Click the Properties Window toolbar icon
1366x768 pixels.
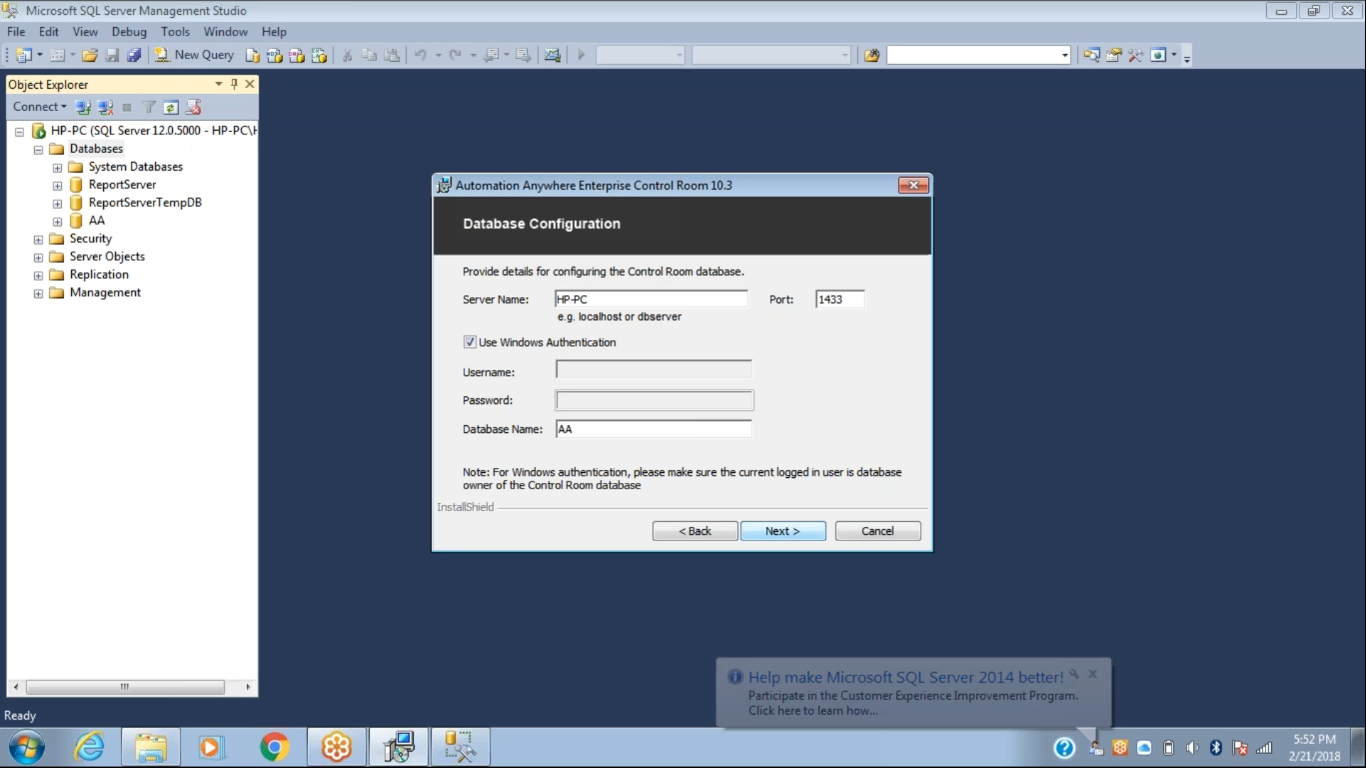coord(1113,55)
